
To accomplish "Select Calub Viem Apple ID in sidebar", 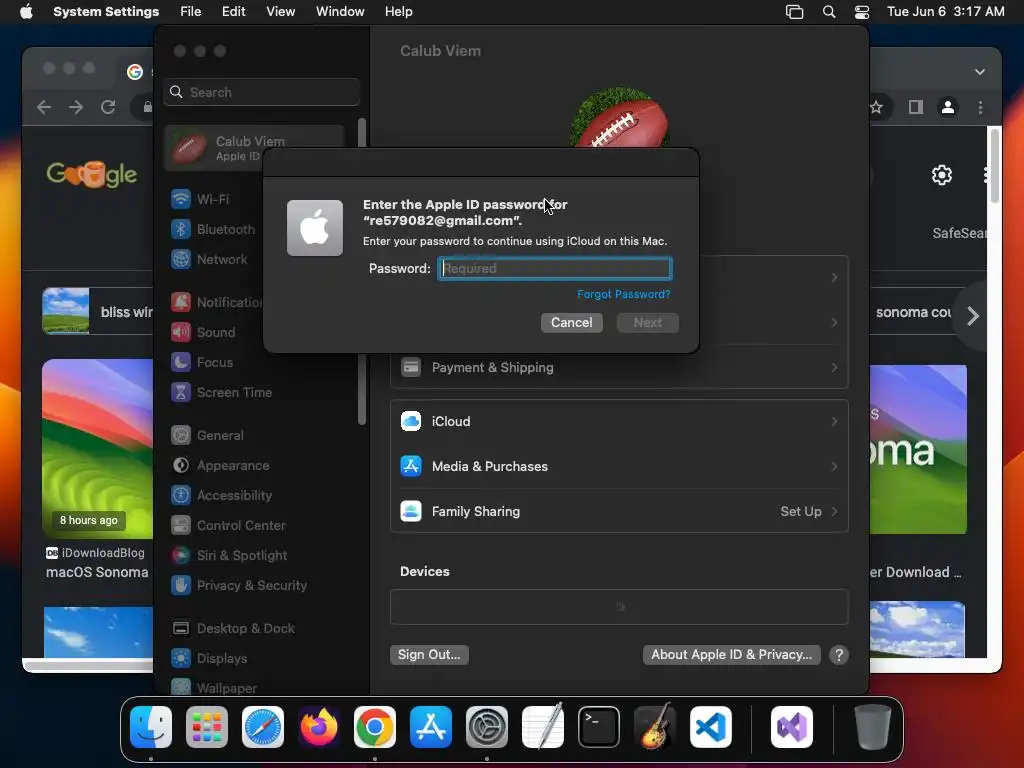I will pos(255,148).
